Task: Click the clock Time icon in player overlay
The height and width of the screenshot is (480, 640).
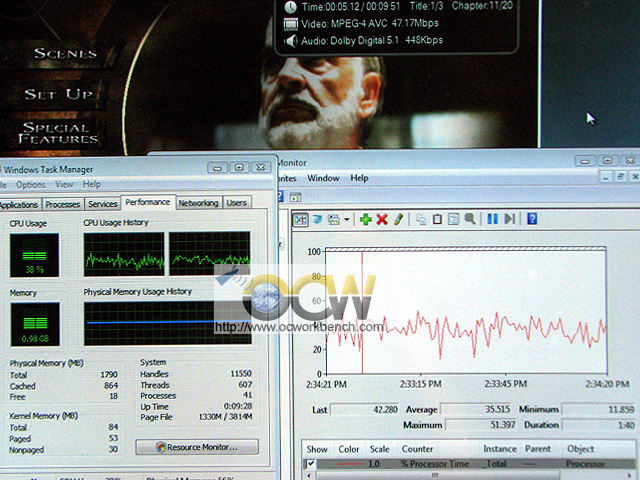Action: tap(290, 7)
